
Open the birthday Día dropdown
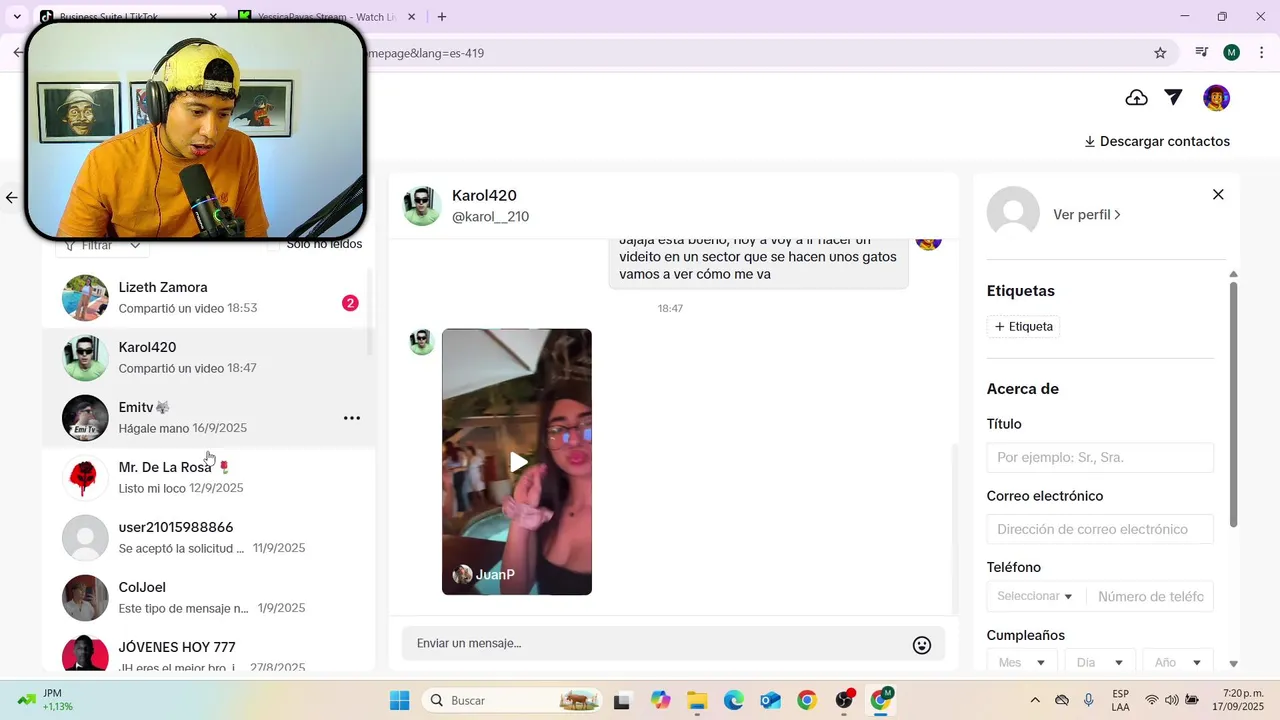coord(1100,662)
